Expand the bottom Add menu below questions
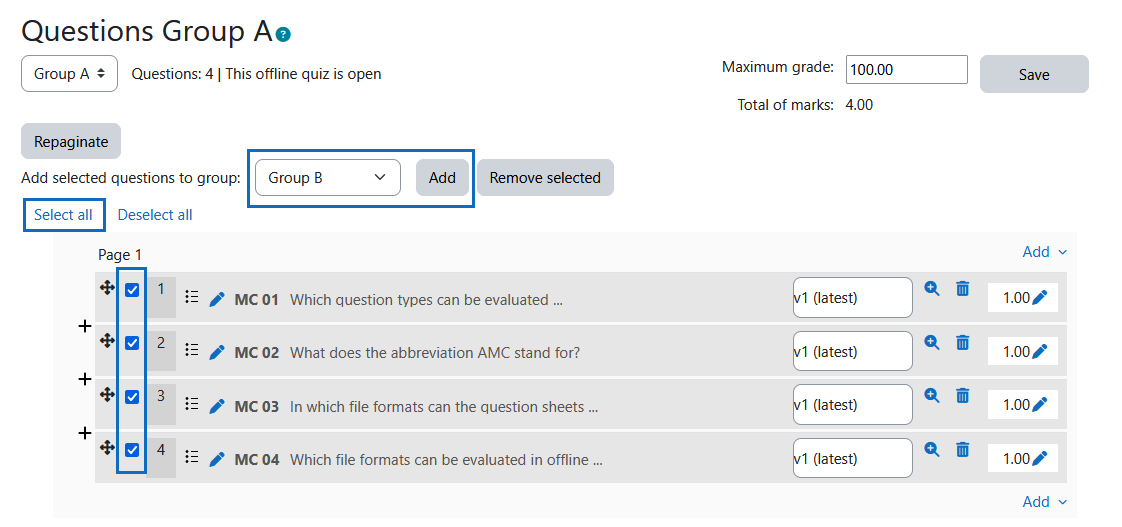Screen dimensions: 1122x527 [1044, 502]
